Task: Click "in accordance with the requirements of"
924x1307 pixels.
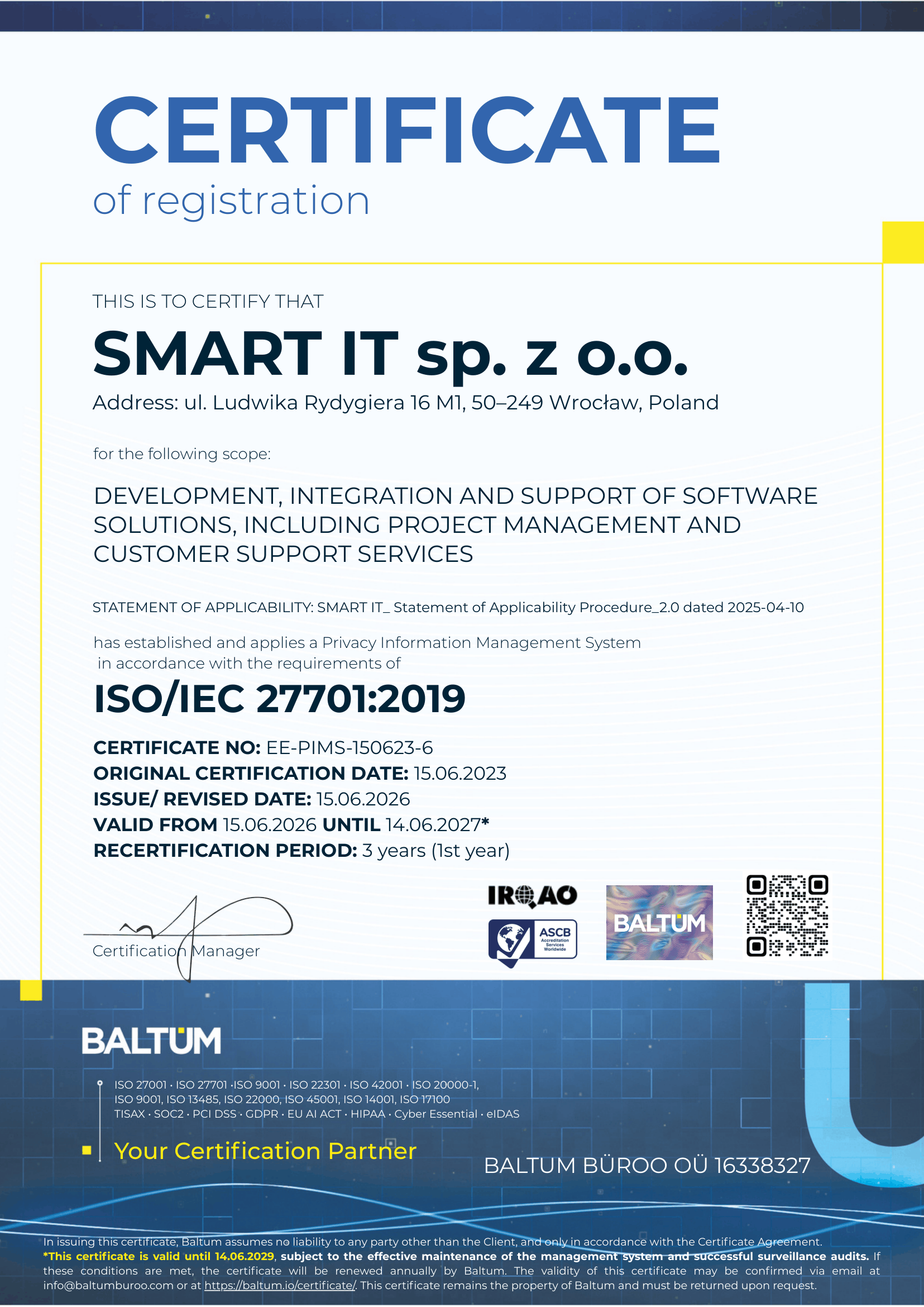Action: point(248,664)
